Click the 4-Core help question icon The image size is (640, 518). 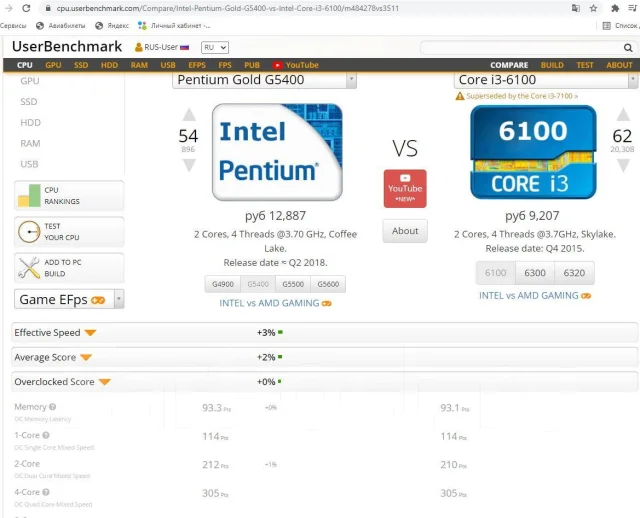46,492
